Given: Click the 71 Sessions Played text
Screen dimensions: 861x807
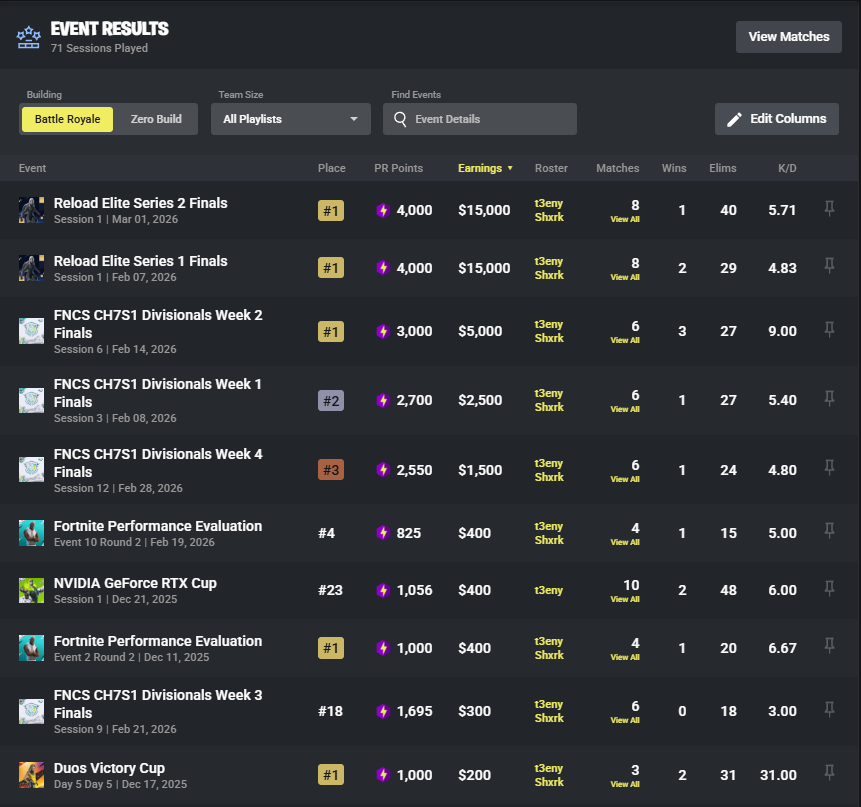Looking at the screenshot, I should 99,48.
